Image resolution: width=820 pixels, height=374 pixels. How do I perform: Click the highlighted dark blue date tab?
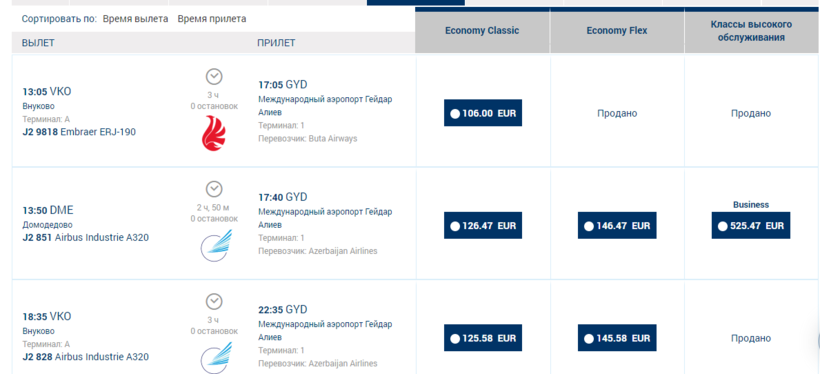tap(416, 3)
